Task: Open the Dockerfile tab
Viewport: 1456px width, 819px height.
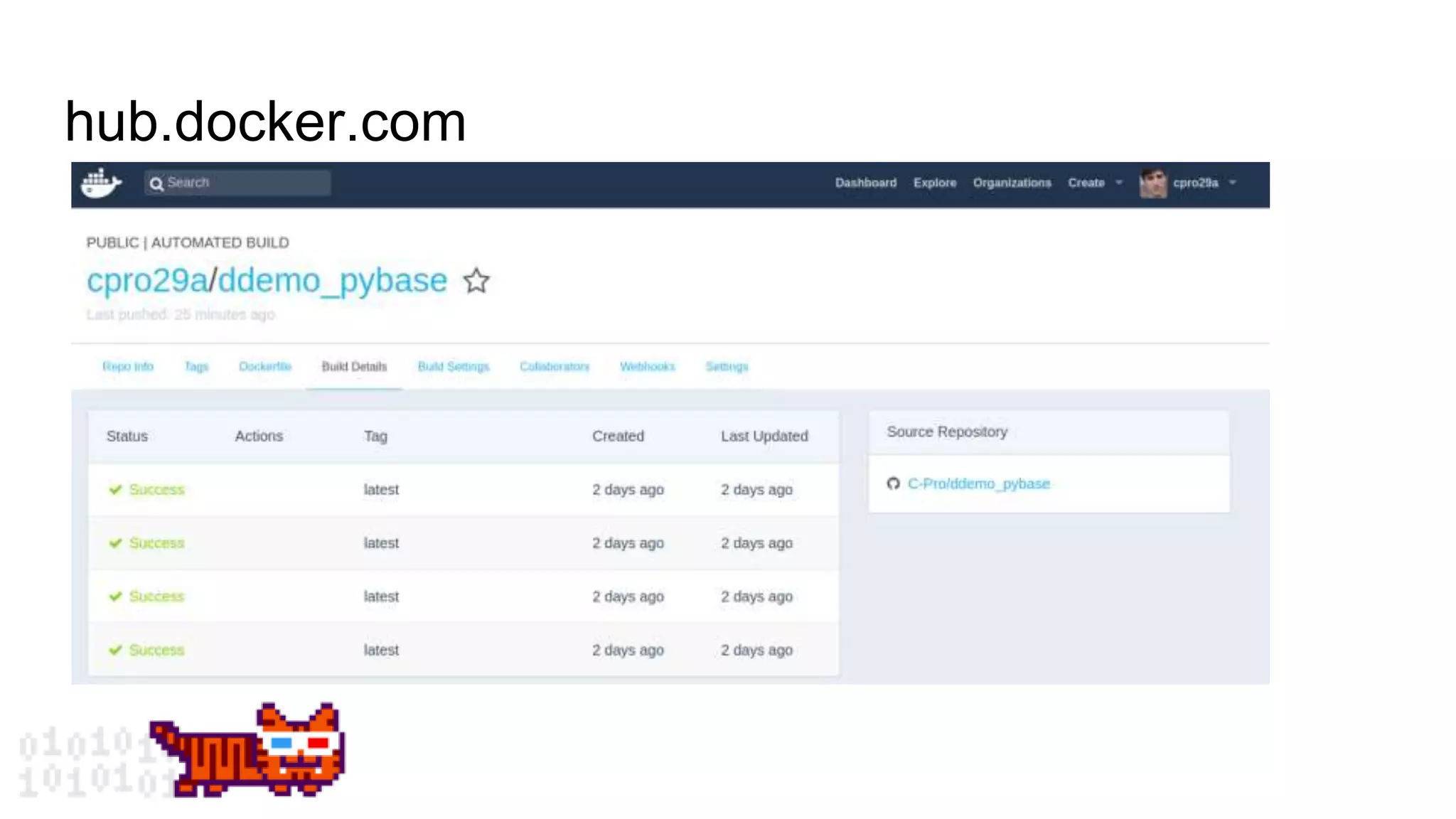Action: click(265, 366)
